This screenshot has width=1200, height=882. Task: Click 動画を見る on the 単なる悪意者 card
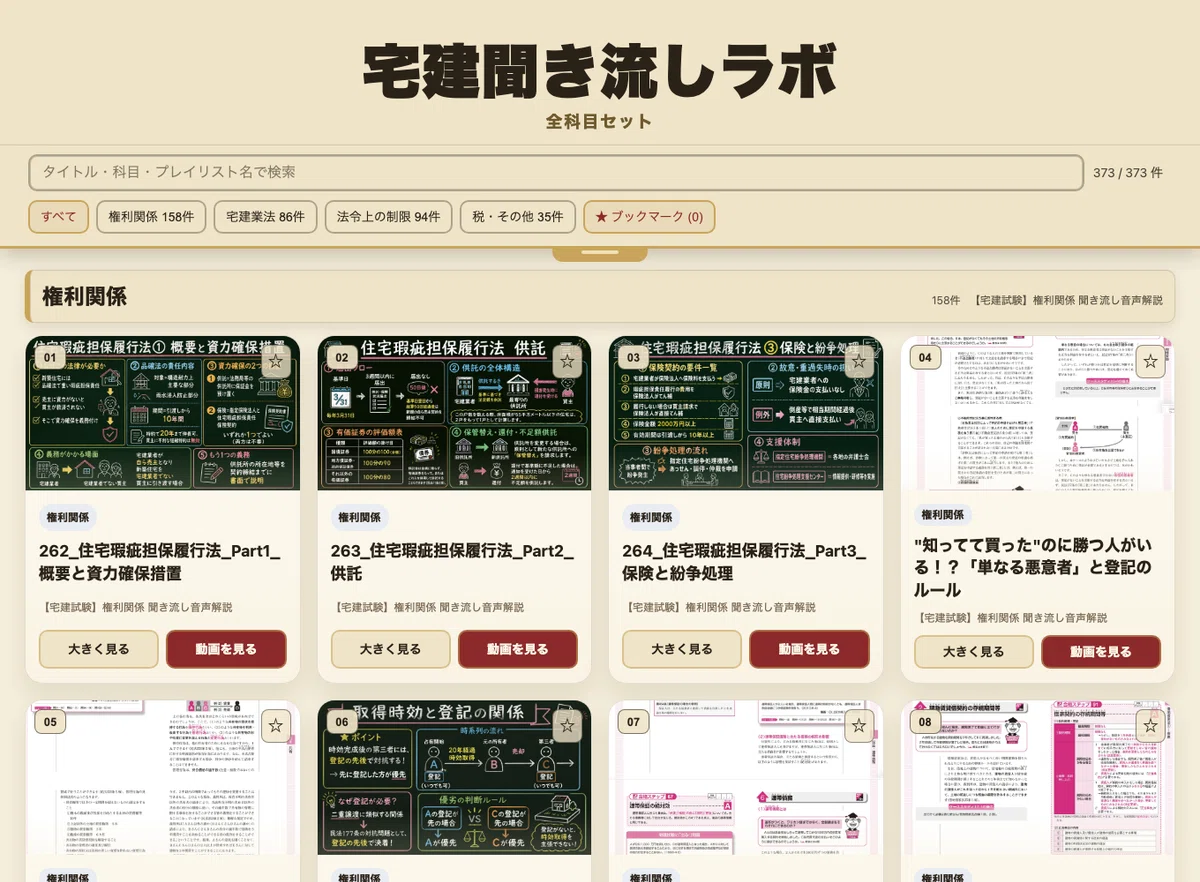pos(1101,651)
